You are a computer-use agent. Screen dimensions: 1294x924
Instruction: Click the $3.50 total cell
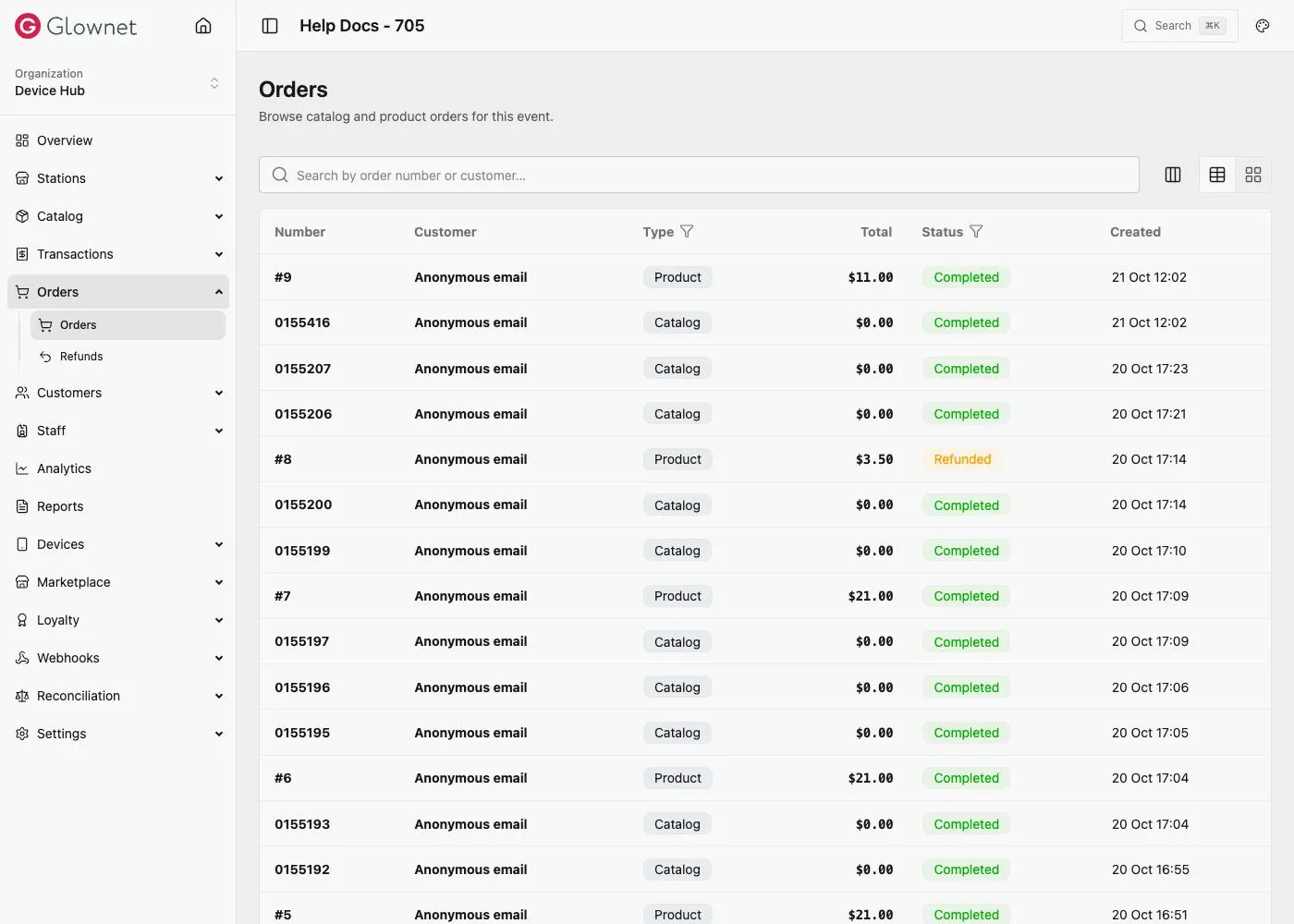click(x=874, y=459)
